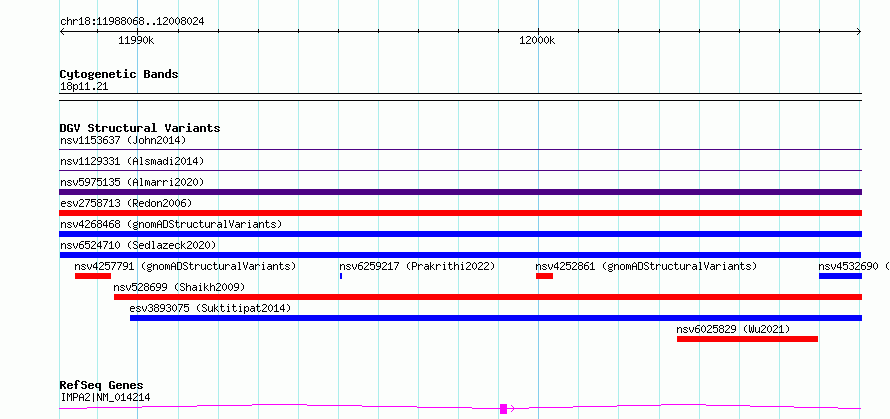Open nsv4268468 (gnomADStructuralVariants) label
This screenshot has height=419, width=890.
[x=171, y=224]
